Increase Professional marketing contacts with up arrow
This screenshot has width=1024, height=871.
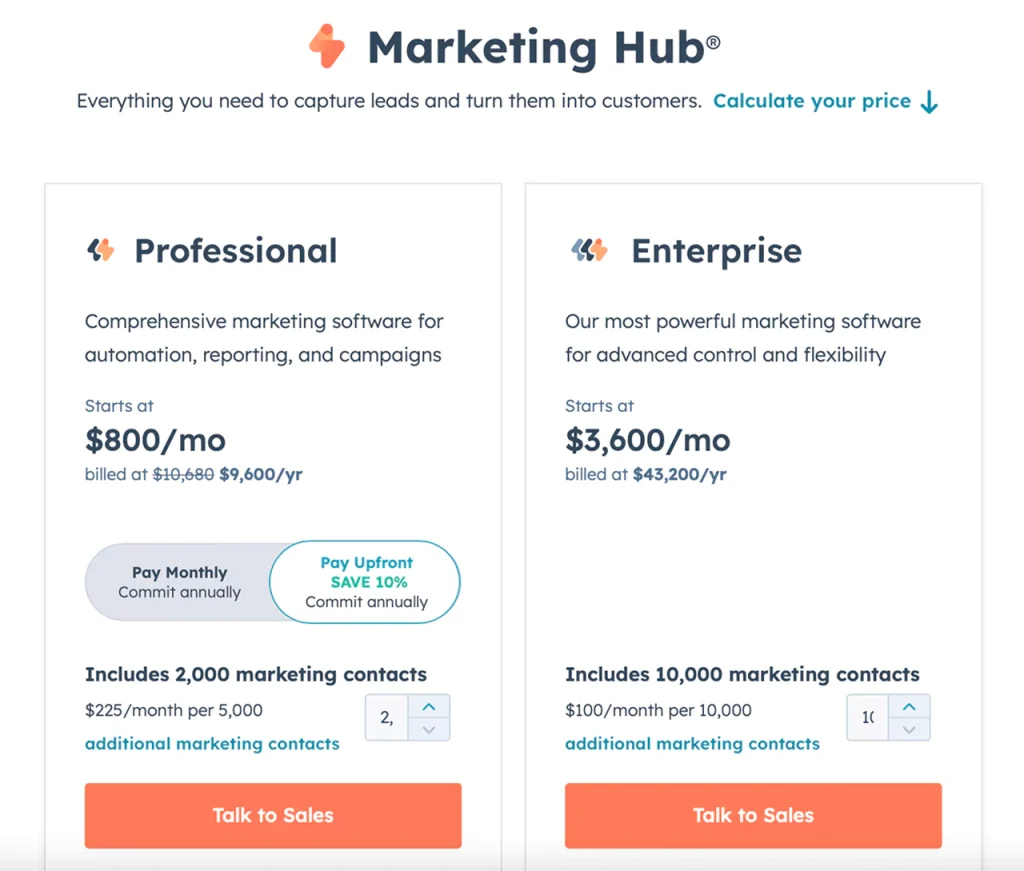tap(429, 707)
